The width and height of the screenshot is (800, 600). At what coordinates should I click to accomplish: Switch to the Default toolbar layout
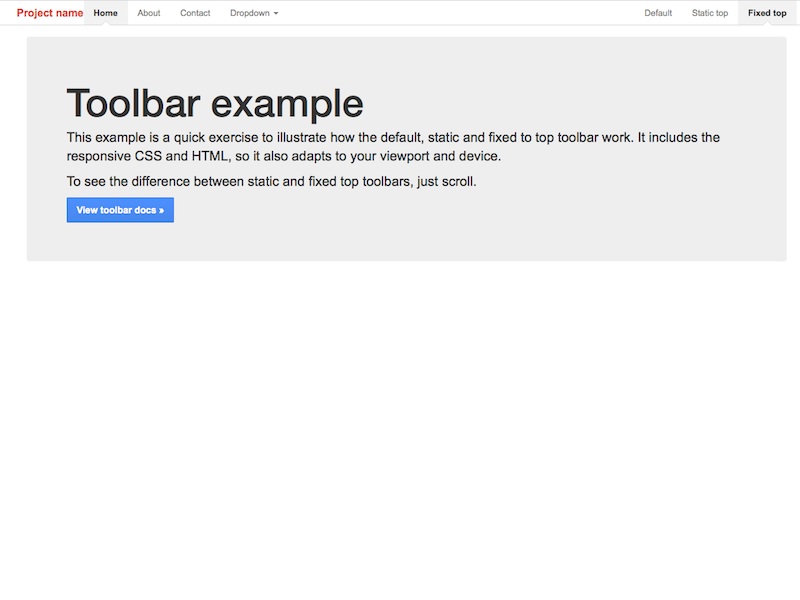(658, 13)
